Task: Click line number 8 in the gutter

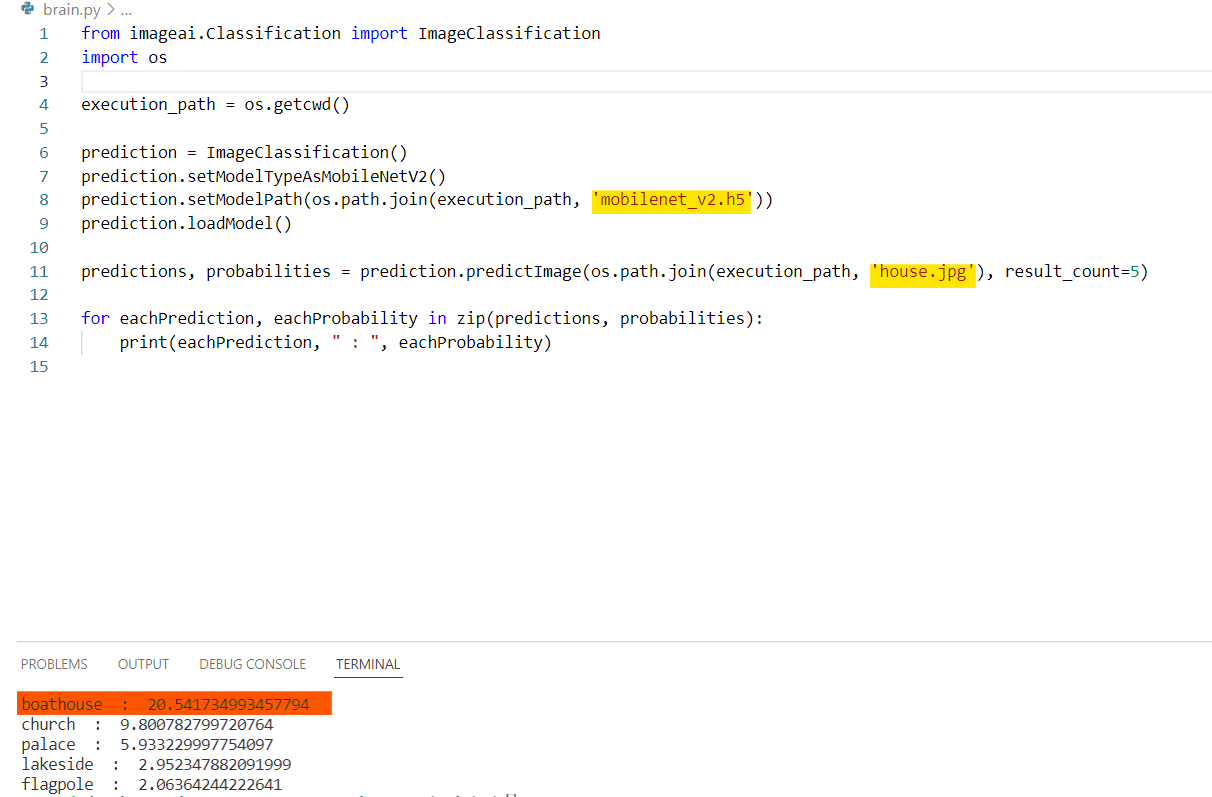Action: [43, 199]
